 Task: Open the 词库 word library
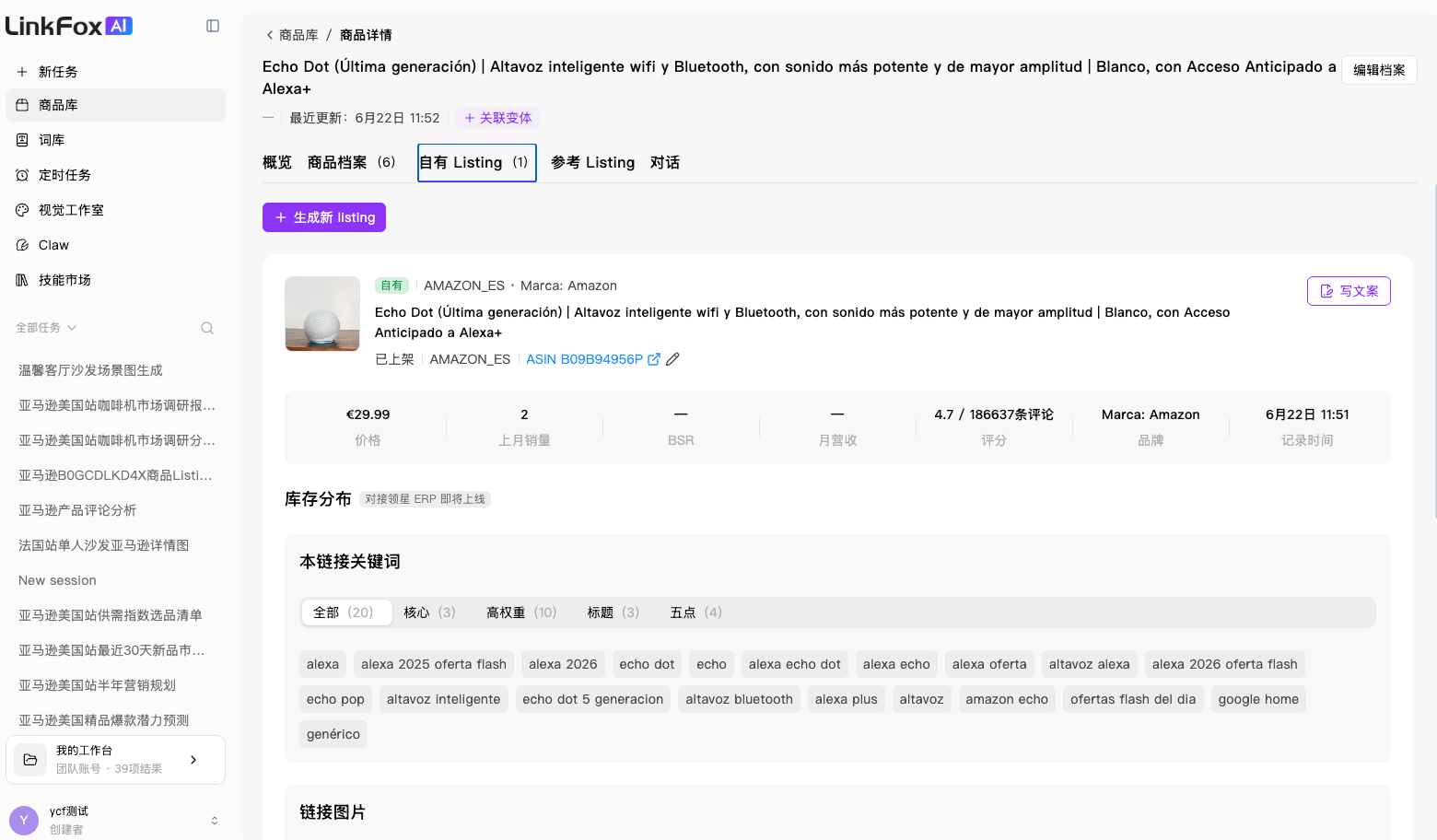click(x=115, y=140)
